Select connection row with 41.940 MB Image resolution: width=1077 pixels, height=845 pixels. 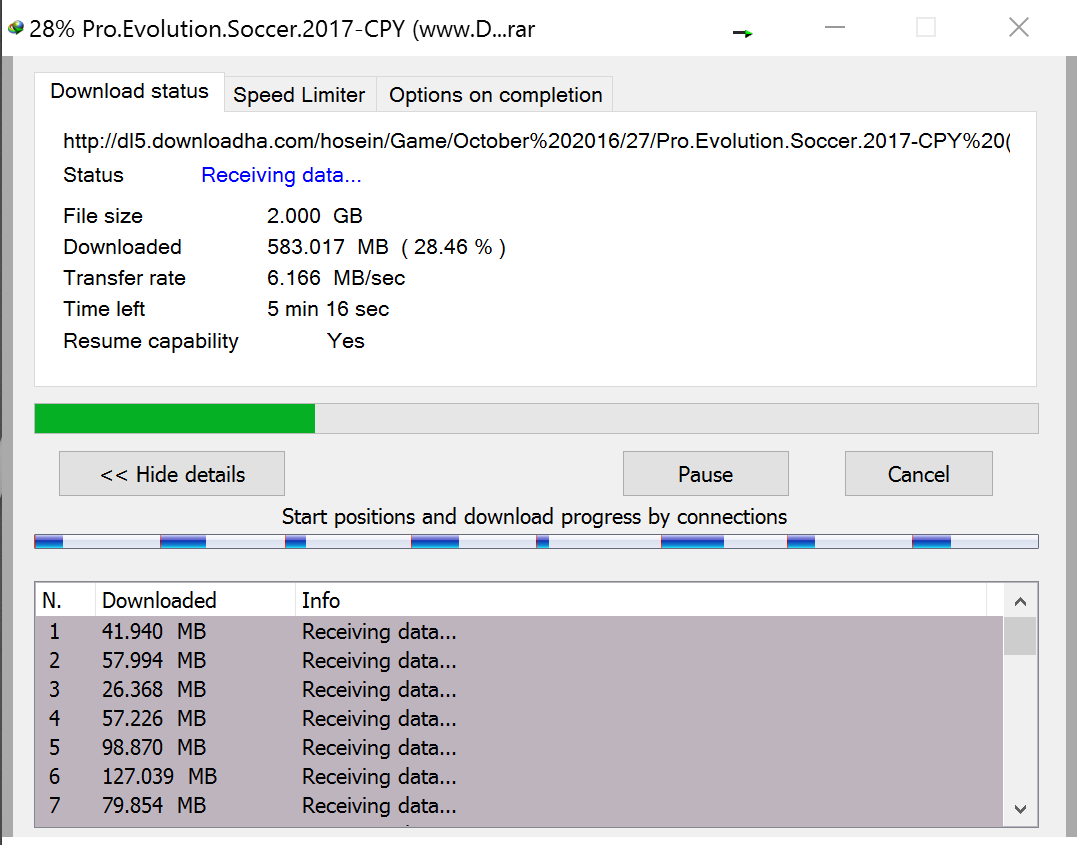(x=519, y=631)
